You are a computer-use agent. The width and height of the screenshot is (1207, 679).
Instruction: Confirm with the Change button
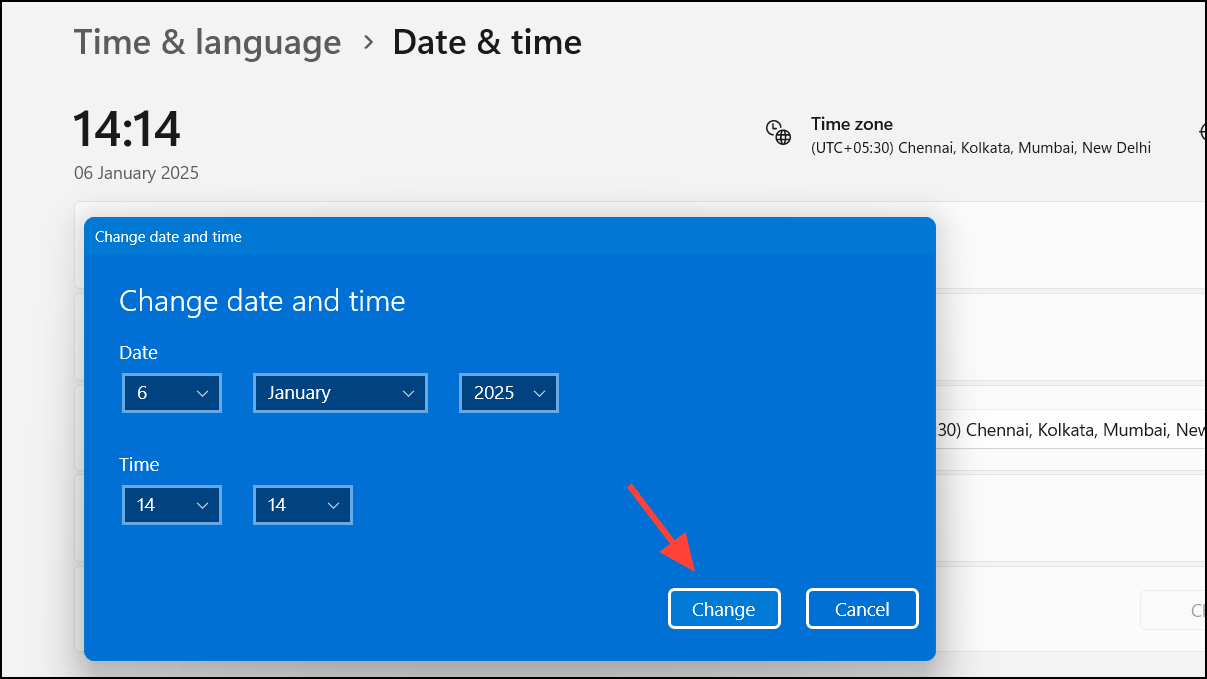724,608
